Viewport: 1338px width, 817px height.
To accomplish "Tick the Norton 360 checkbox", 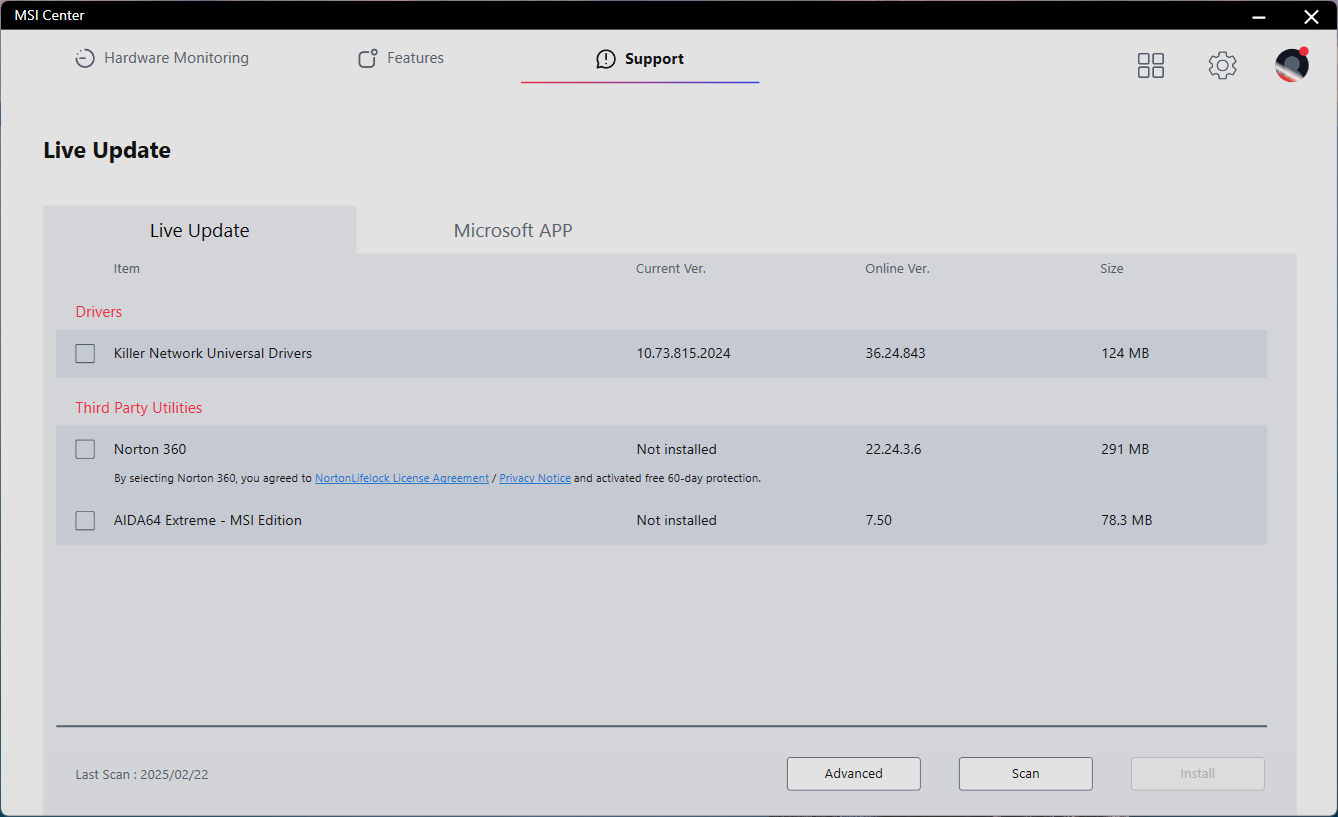I will tap(85, 449).
